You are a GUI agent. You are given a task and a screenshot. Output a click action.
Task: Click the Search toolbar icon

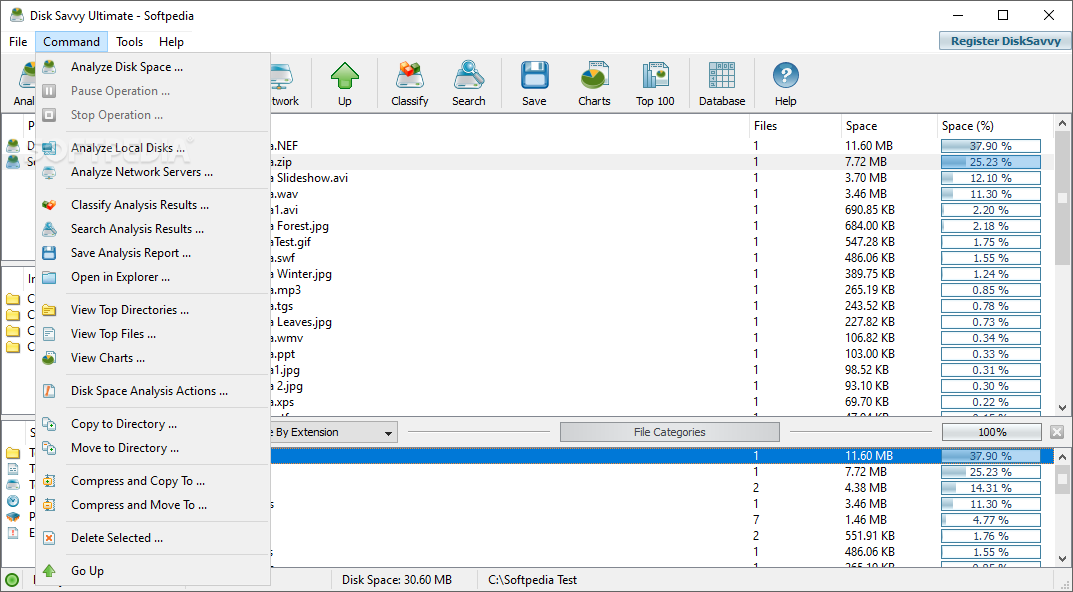pyautogui.click(x=469, y=83)
